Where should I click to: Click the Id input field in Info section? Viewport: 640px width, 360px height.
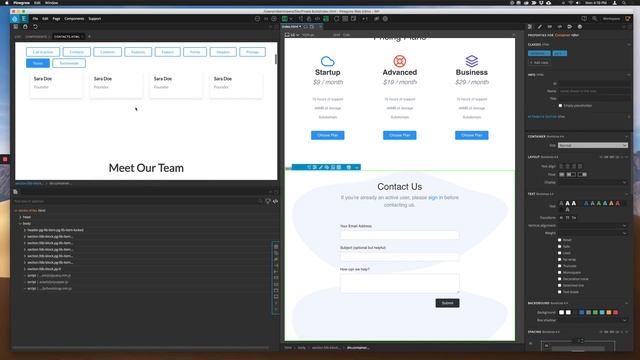[594, 83]
